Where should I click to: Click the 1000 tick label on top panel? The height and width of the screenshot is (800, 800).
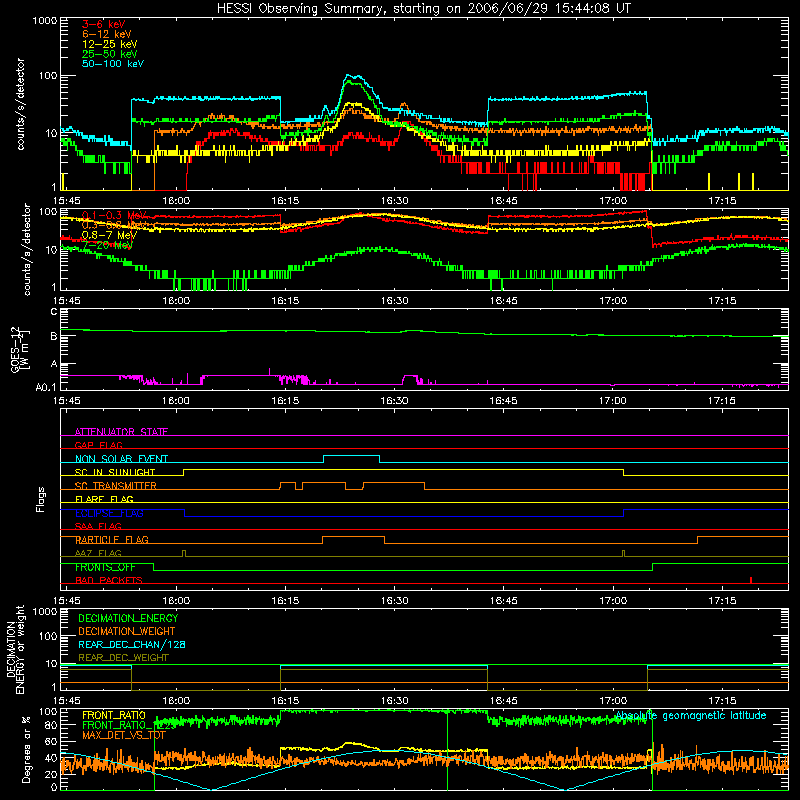tap(45, 21)
